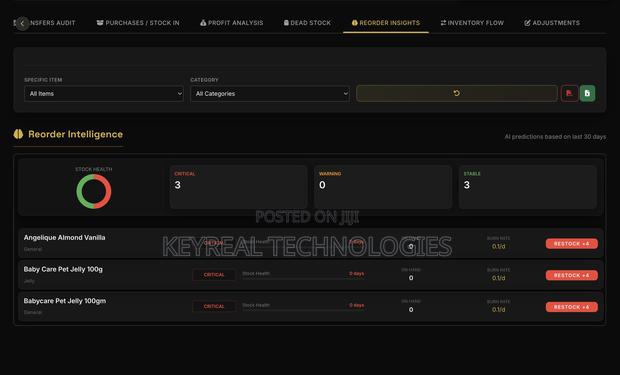The image size is (620, 375).
Task: Export report with green spreadsheet icon
Action: [x=588, y=93]
